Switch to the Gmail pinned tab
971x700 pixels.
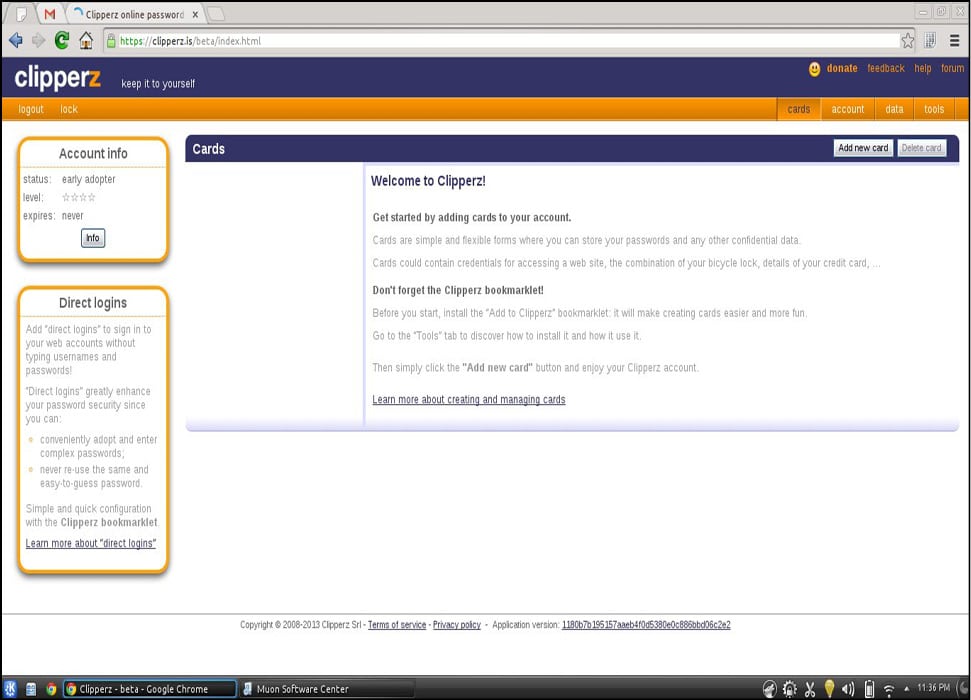pyautogui.click(x=49, y=15)
